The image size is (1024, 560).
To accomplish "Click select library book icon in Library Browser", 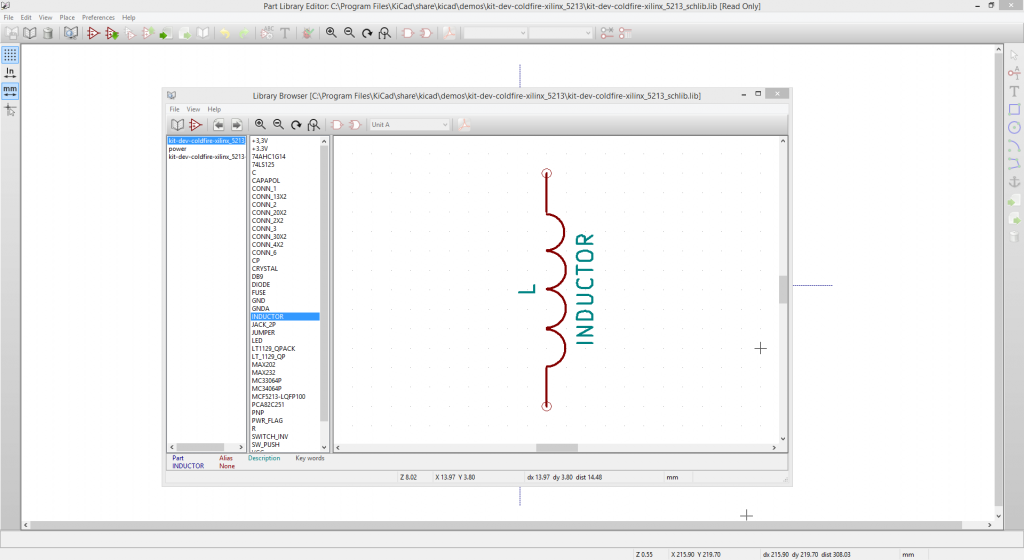I will point(177,125).
